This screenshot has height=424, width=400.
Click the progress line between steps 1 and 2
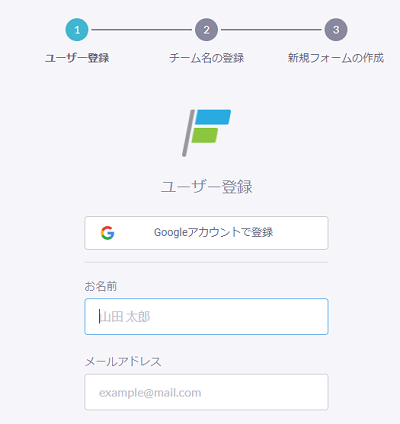pyautogui.click(x=142, y=30)
